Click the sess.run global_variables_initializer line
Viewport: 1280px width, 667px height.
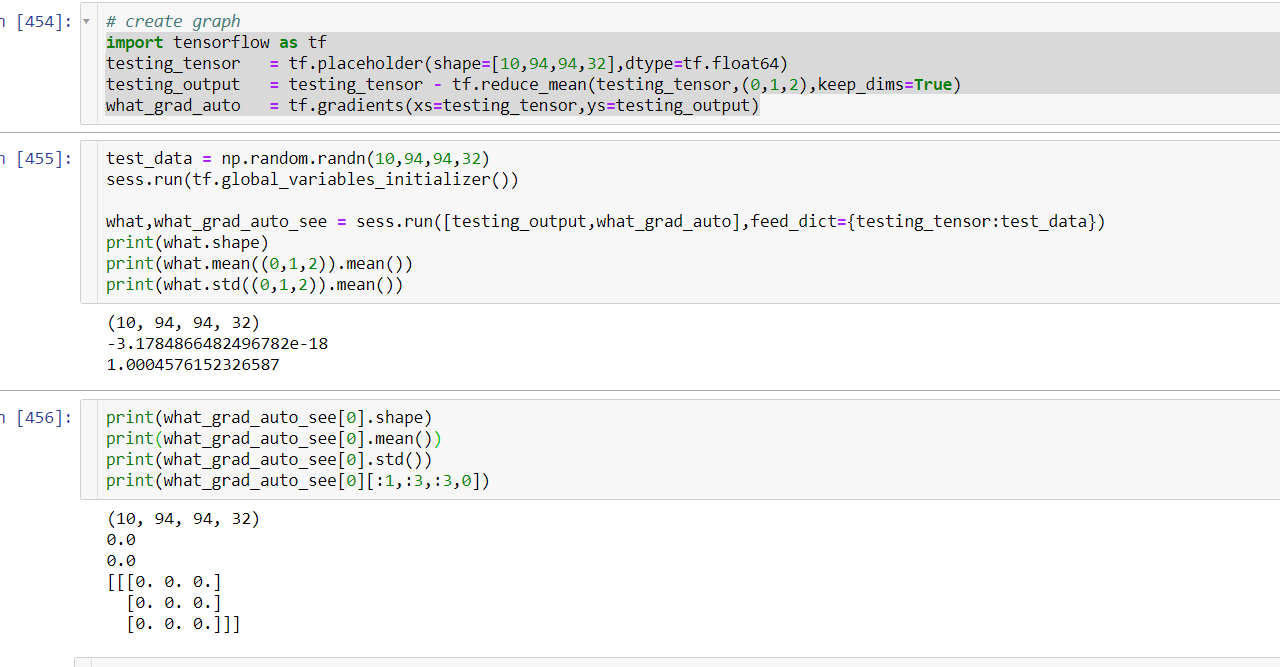click(312, 179)
